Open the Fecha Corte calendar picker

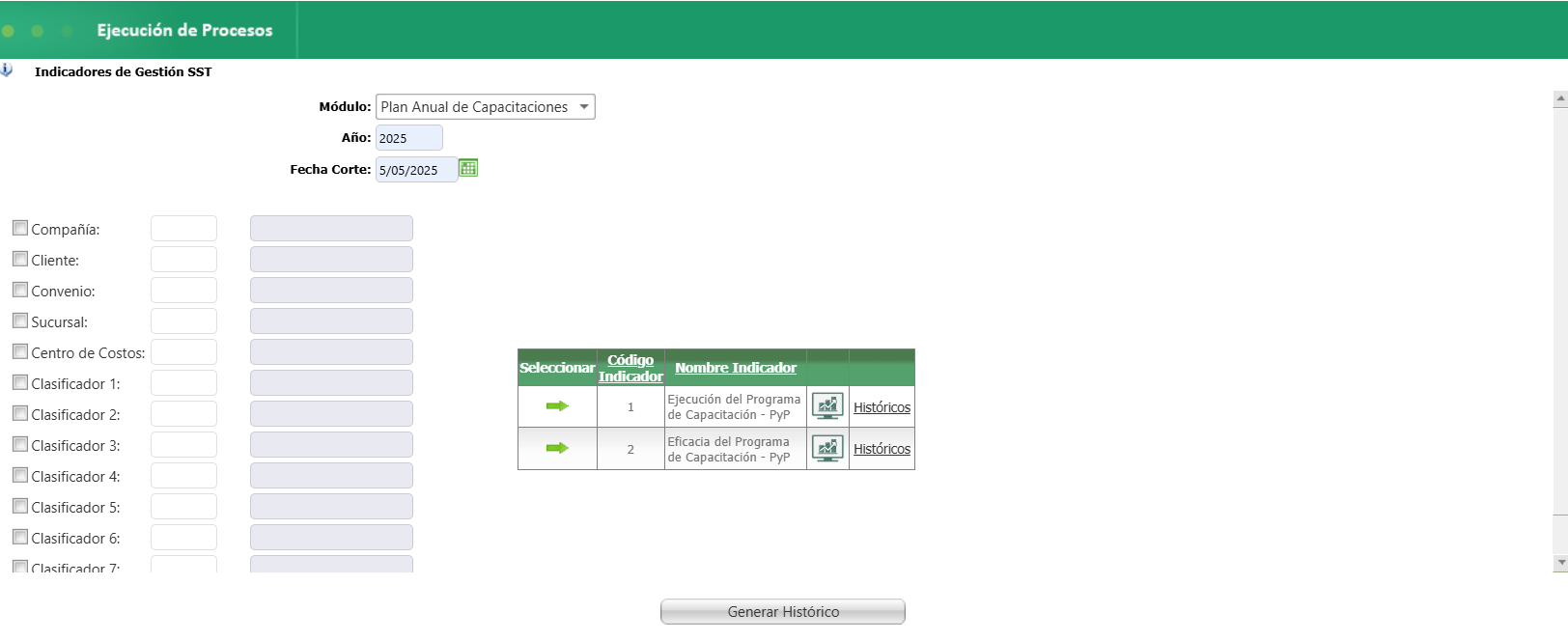(x=468, y=168)
